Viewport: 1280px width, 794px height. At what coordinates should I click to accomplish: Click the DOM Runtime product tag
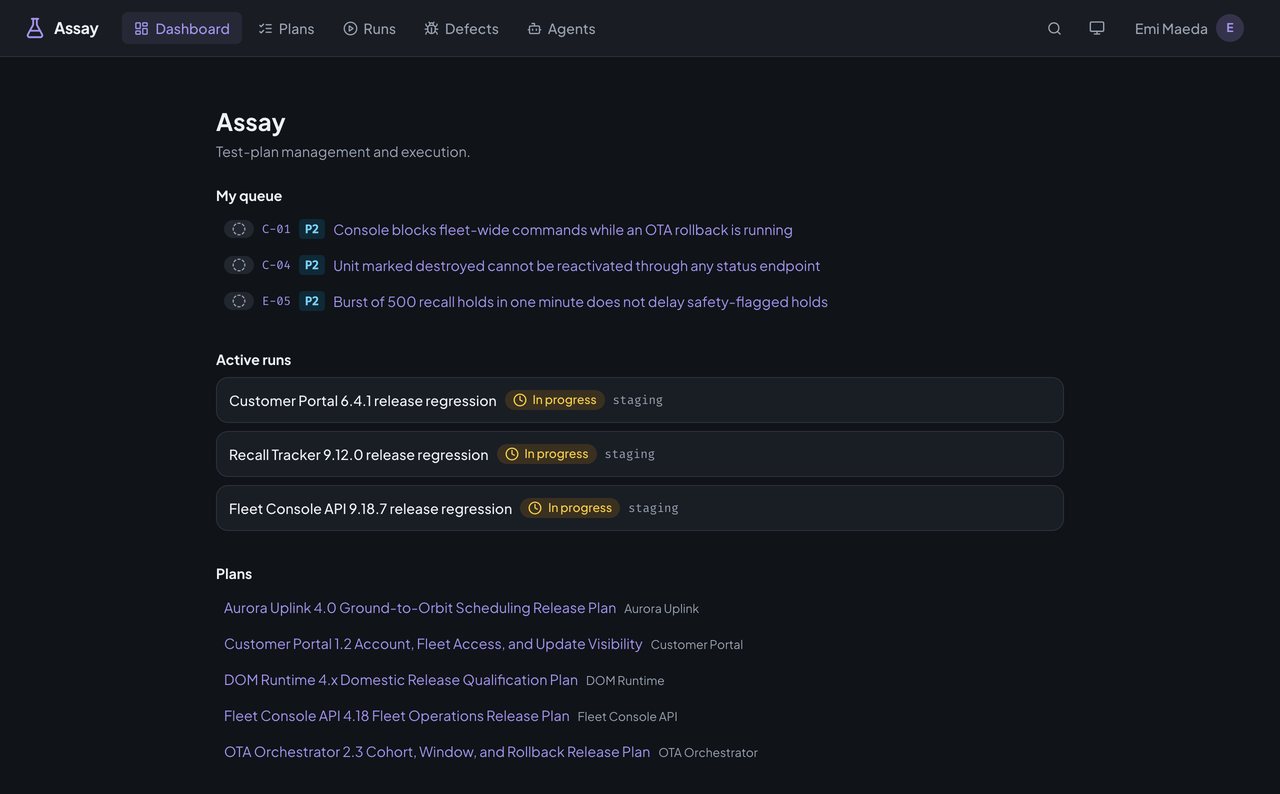click(625, 681)
